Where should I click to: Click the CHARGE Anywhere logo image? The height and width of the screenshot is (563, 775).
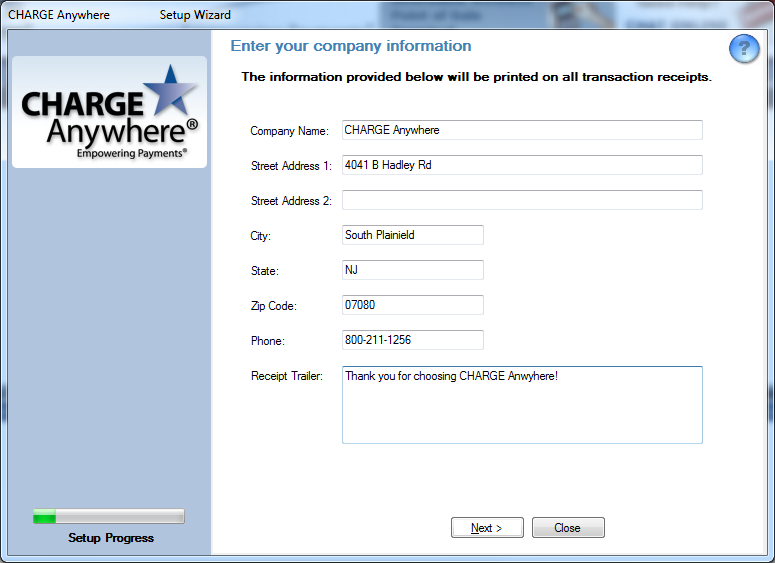109,112
